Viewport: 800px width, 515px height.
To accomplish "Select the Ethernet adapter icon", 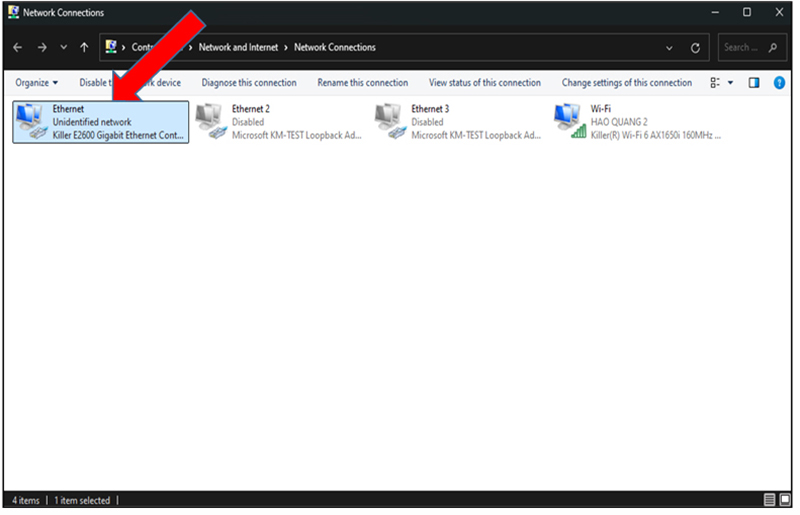I will coord(31,121).
